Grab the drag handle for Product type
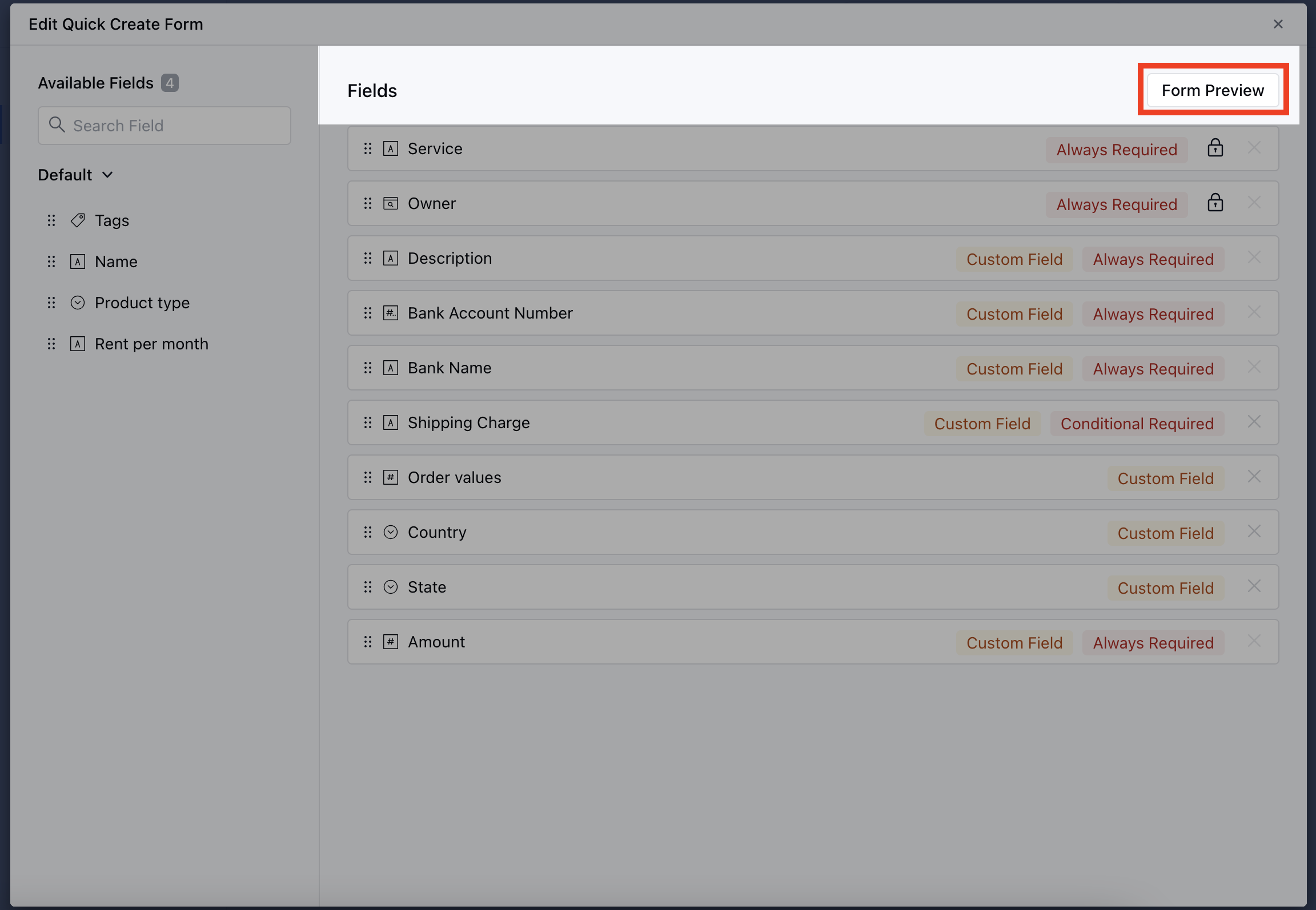 pos(51,303)
